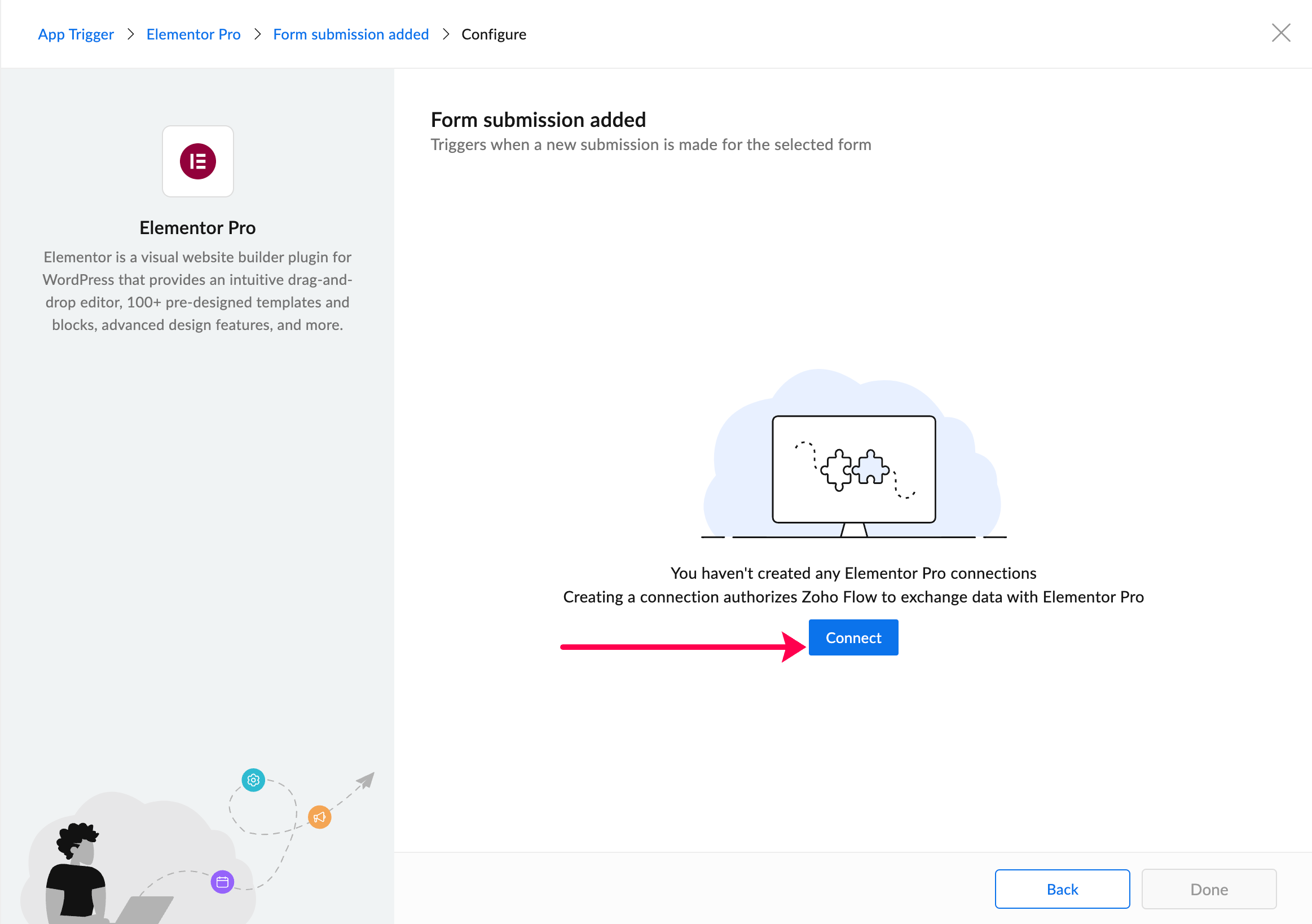Screen dimensions: 1312x924
Task: Select the Configure breadcrumb item
Action: pos(494,34)
